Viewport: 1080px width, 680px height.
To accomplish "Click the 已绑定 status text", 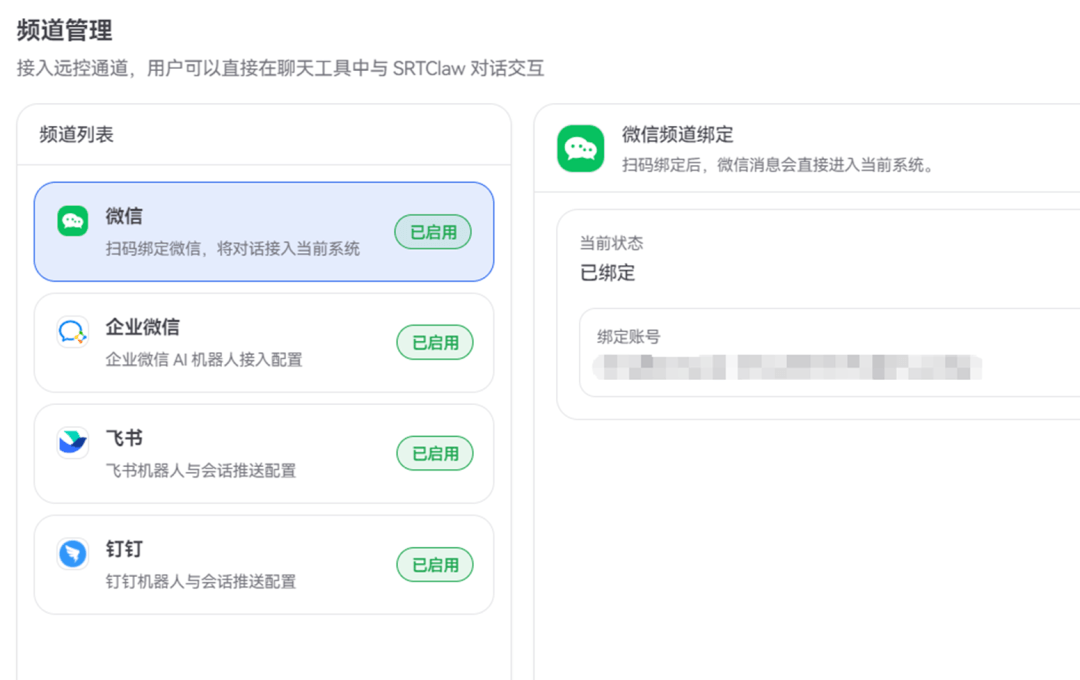I will coord(607,273).
